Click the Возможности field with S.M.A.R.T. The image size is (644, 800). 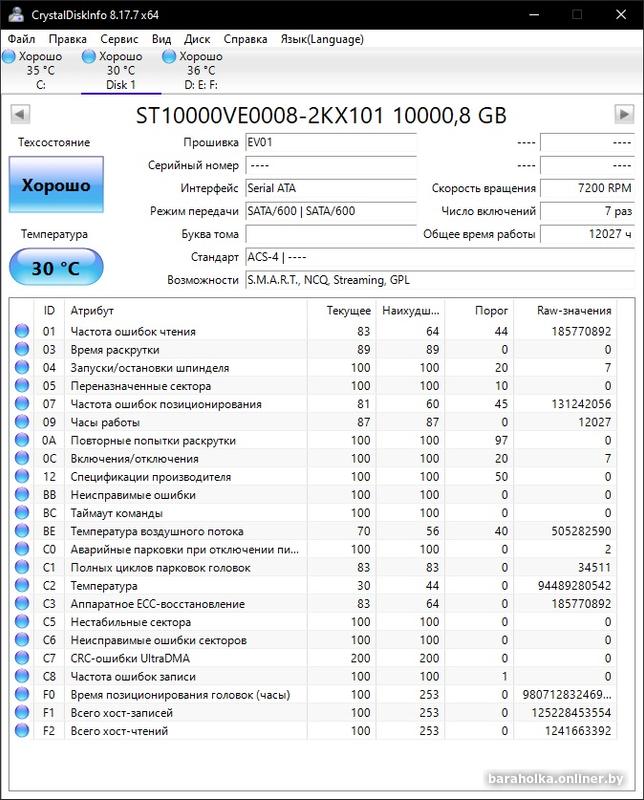(440, 280)
